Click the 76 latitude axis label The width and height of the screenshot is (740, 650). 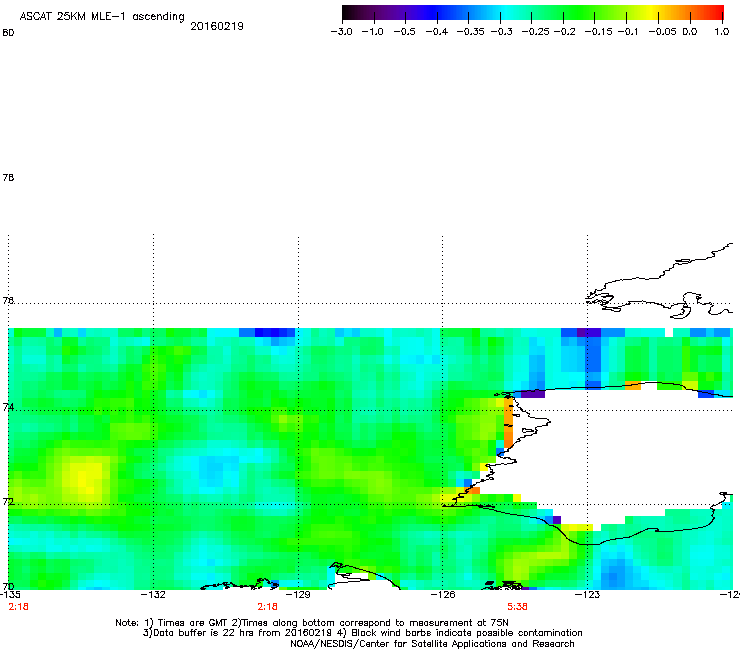(x=8, y=301)
